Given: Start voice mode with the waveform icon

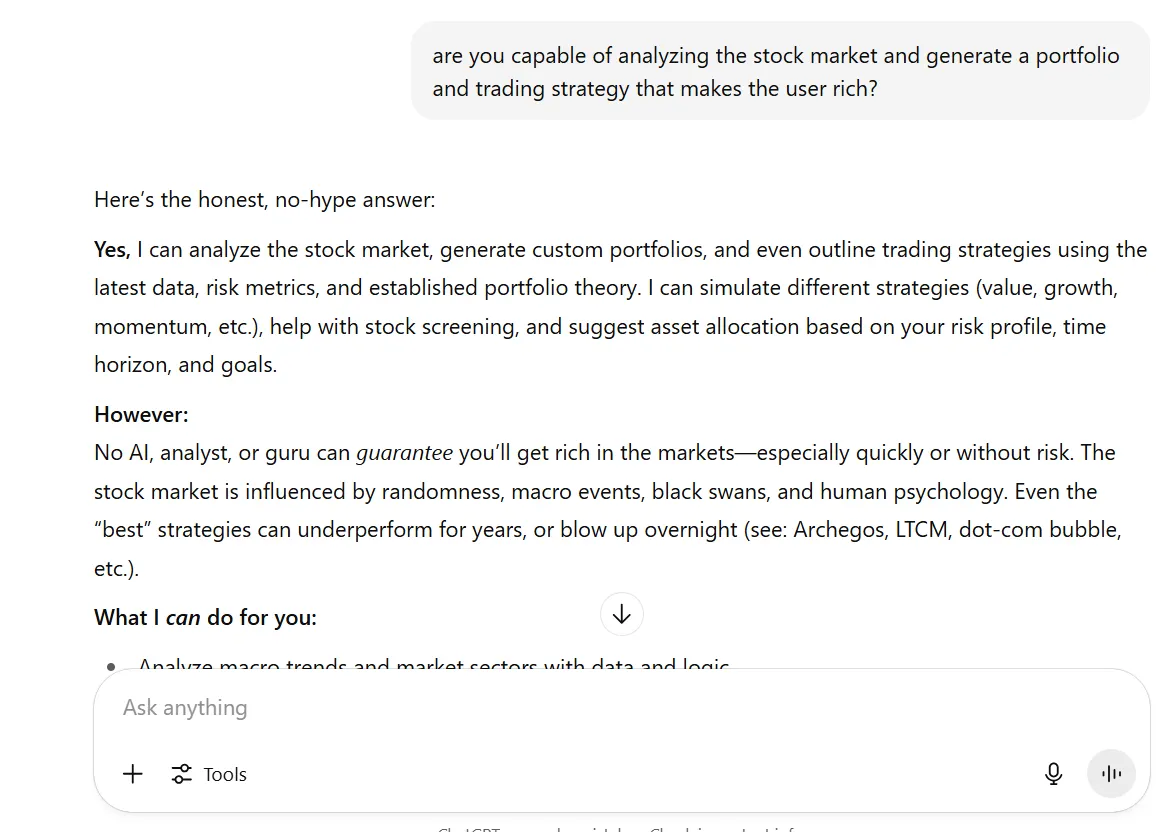Looking at the screenshot, I should tap(1111, 774).
